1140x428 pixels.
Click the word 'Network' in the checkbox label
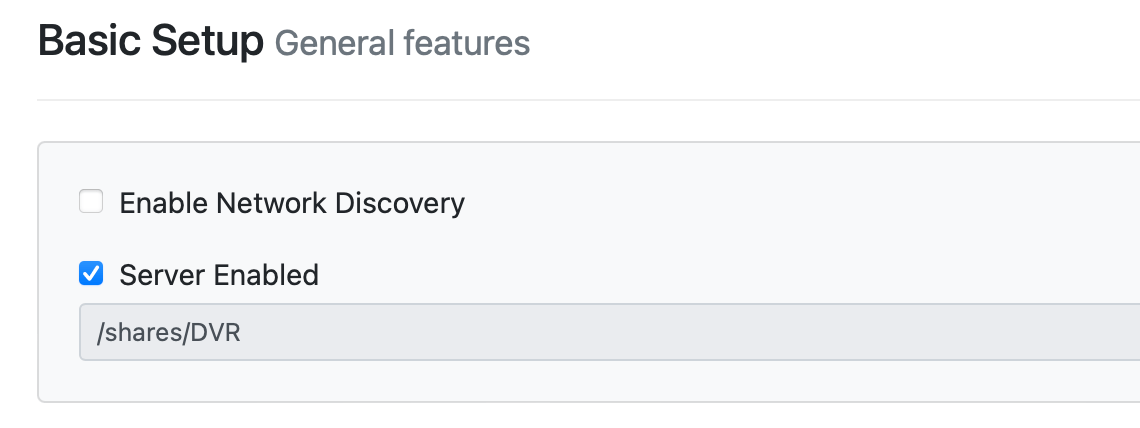click(x=272, y=204)
